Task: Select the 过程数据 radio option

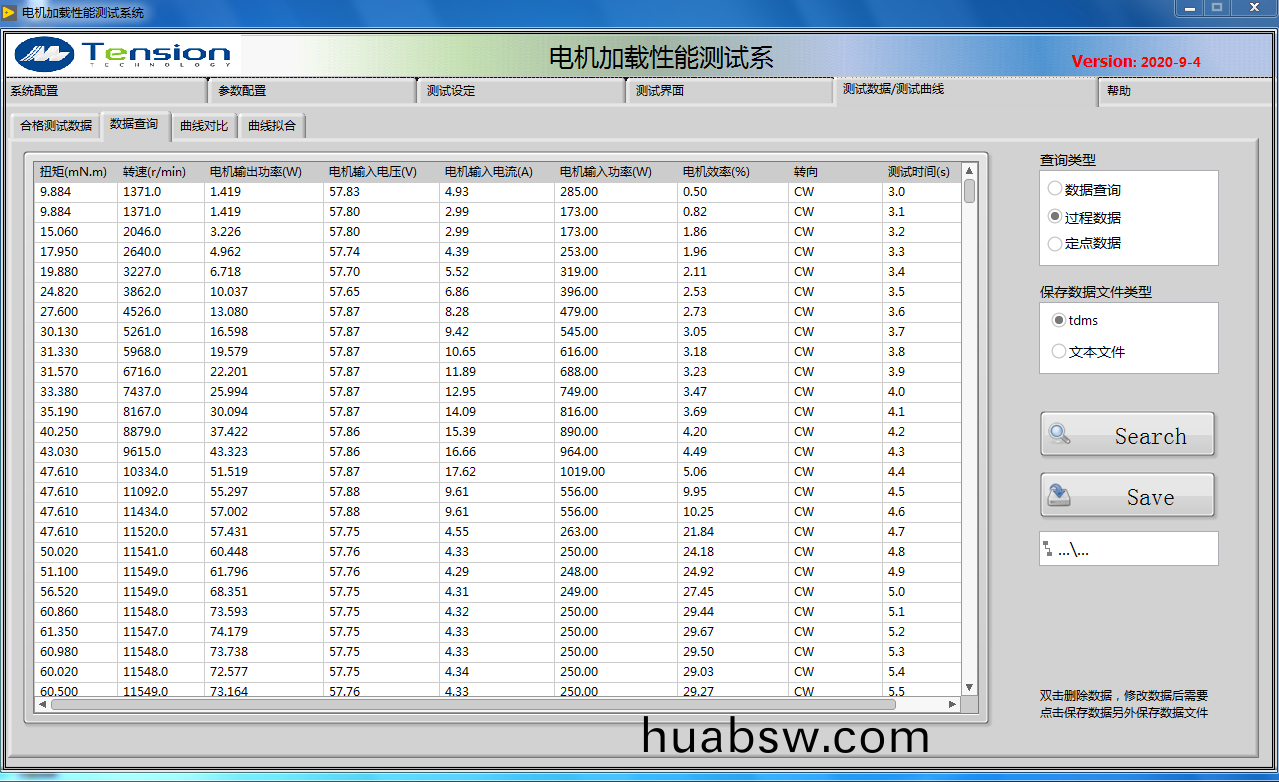Action: coord(1055,217)
